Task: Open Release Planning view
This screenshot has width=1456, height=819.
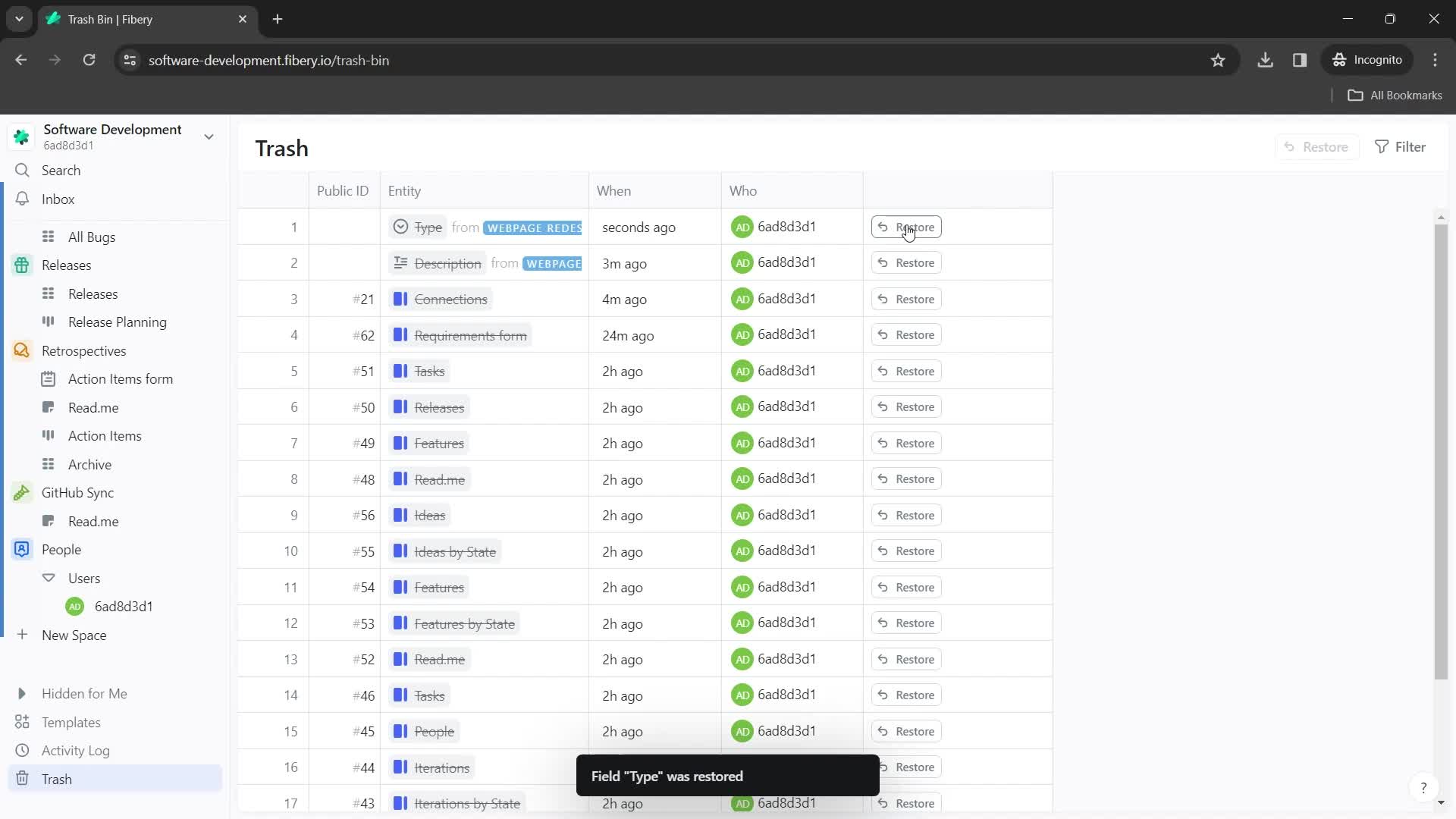Action: tap(118, 322)
